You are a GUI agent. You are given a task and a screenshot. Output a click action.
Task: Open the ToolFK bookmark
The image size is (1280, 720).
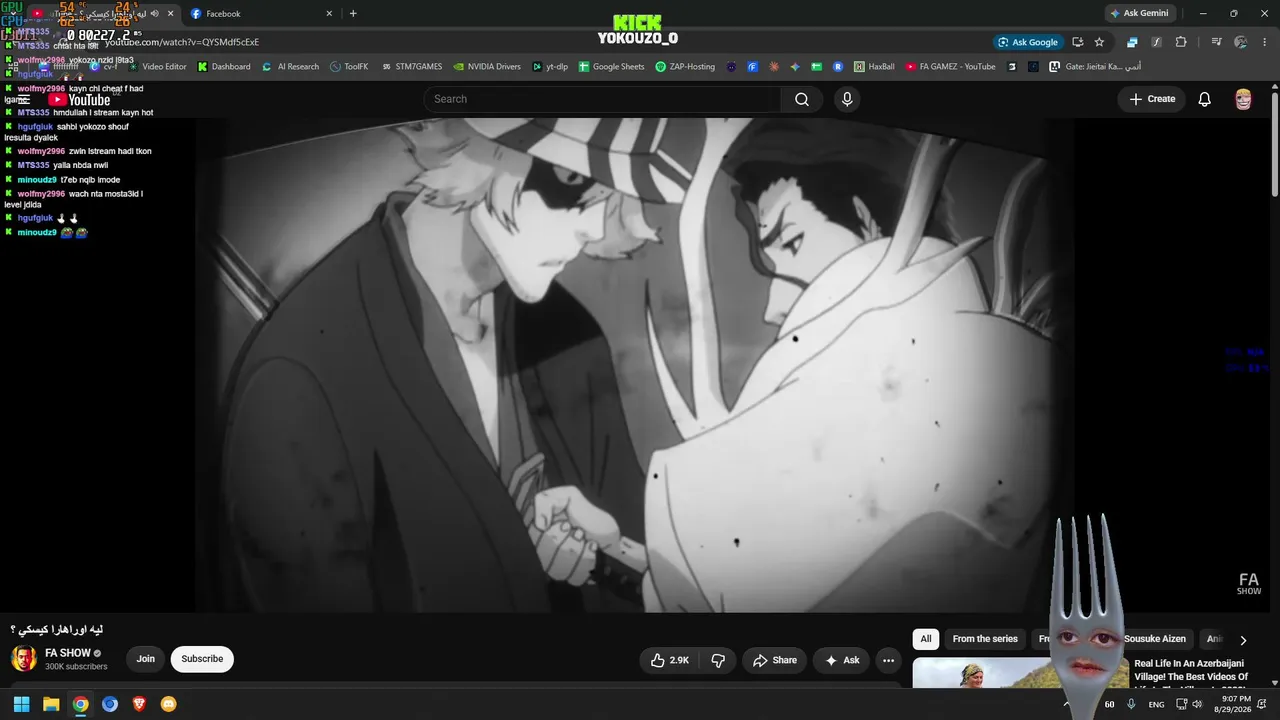349,67
